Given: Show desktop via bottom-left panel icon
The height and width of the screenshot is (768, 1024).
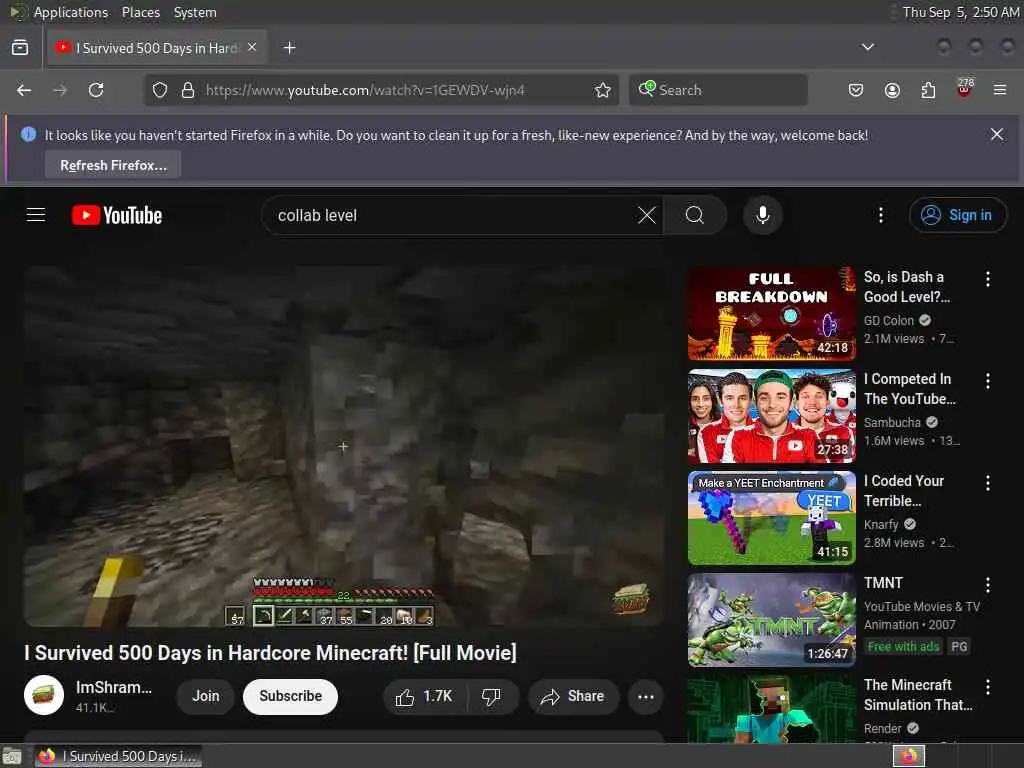Looking at the screenshot, I should click(x=11, y=757).
